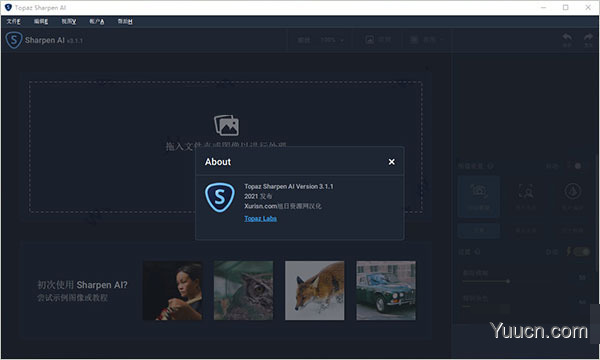Screen dimensions: 600x360
Task: Open the 编辑 (Edit) menu
Action: click(41, 21)
